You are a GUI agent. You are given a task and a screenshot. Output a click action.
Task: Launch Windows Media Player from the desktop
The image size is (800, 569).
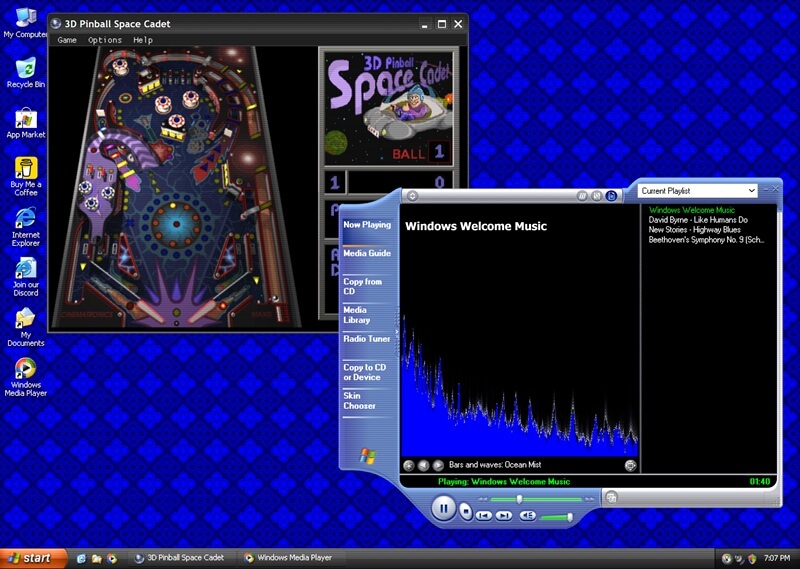point(26,377)
